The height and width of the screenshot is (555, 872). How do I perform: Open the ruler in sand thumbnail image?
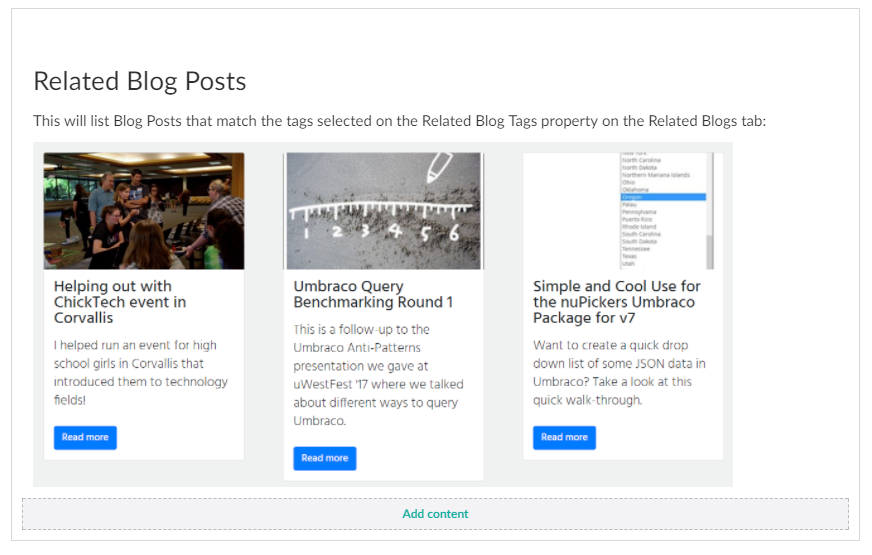click(384, 211)
